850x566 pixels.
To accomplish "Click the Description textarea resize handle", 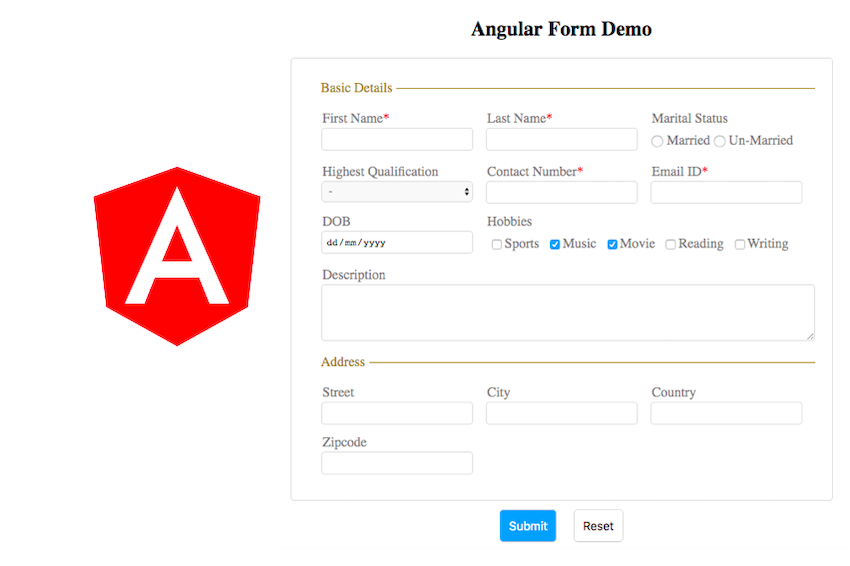I will (810, 336).
